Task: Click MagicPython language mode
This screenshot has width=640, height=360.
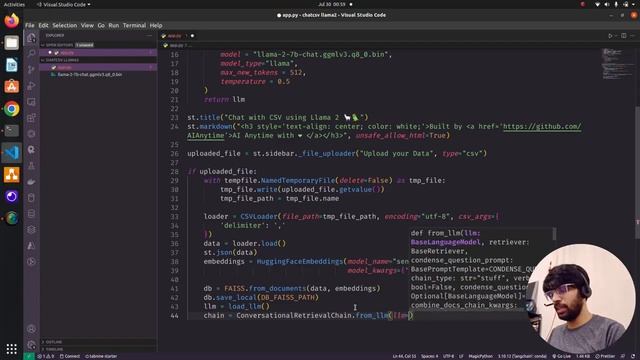Action: click(480, 356)
